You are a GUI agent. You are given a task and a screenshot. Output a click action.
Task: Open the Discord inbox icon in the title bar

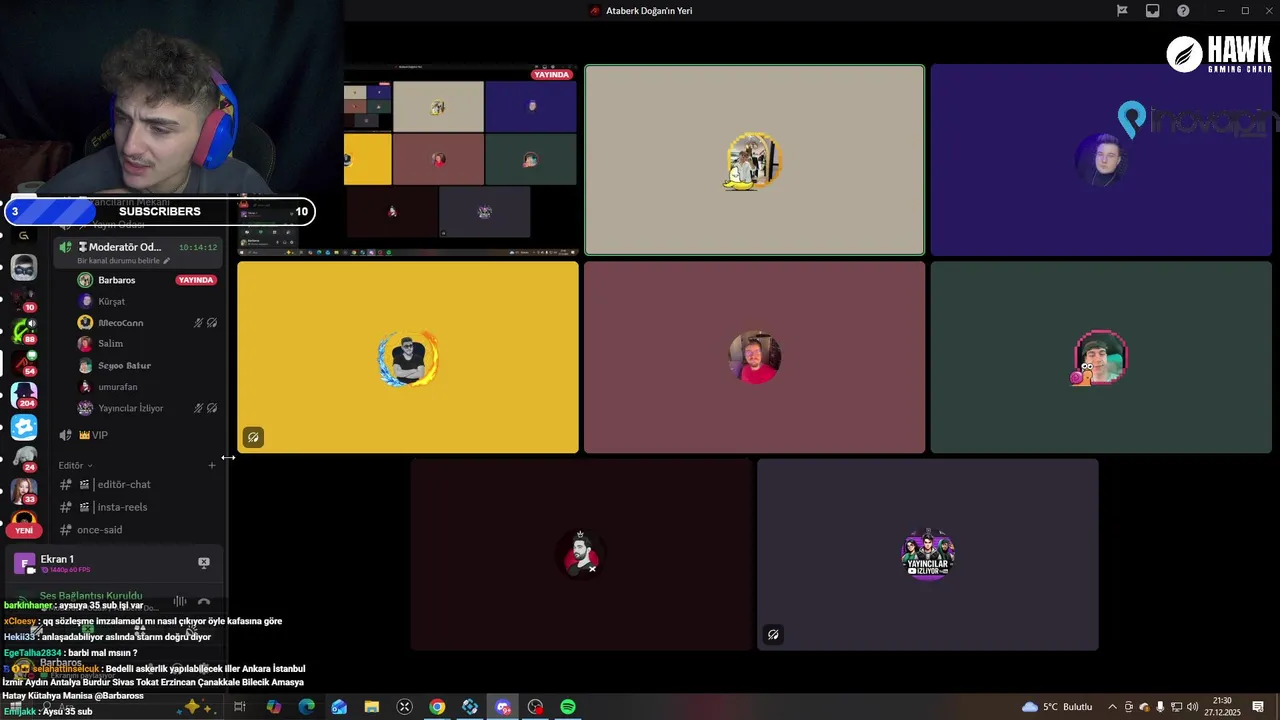[x=1153, y=11]
